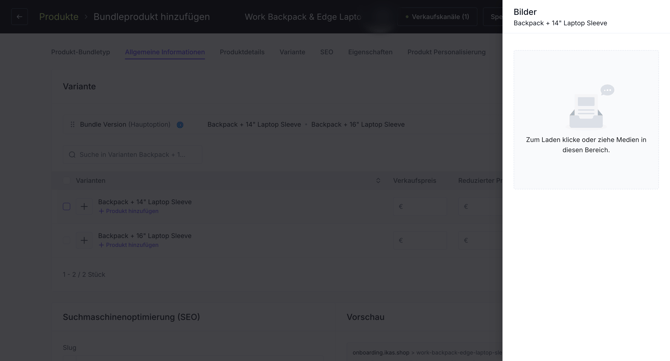670x361 pixels.
Task: Click the back arrow icon in header
Action: pyautogui.click(x=19, y=17)
